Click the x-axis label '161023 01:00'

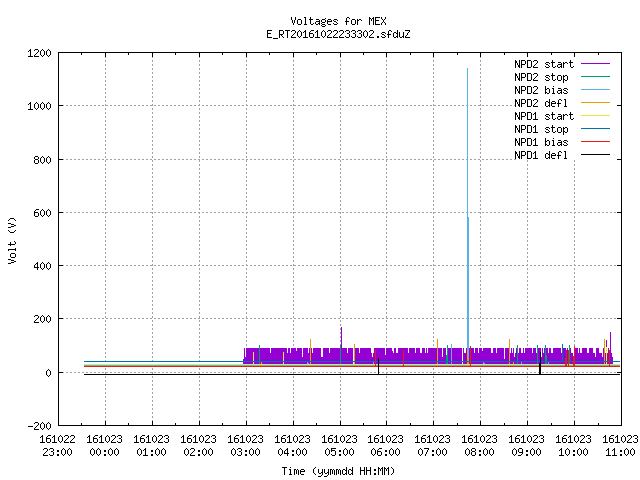(x=151, y=446)
